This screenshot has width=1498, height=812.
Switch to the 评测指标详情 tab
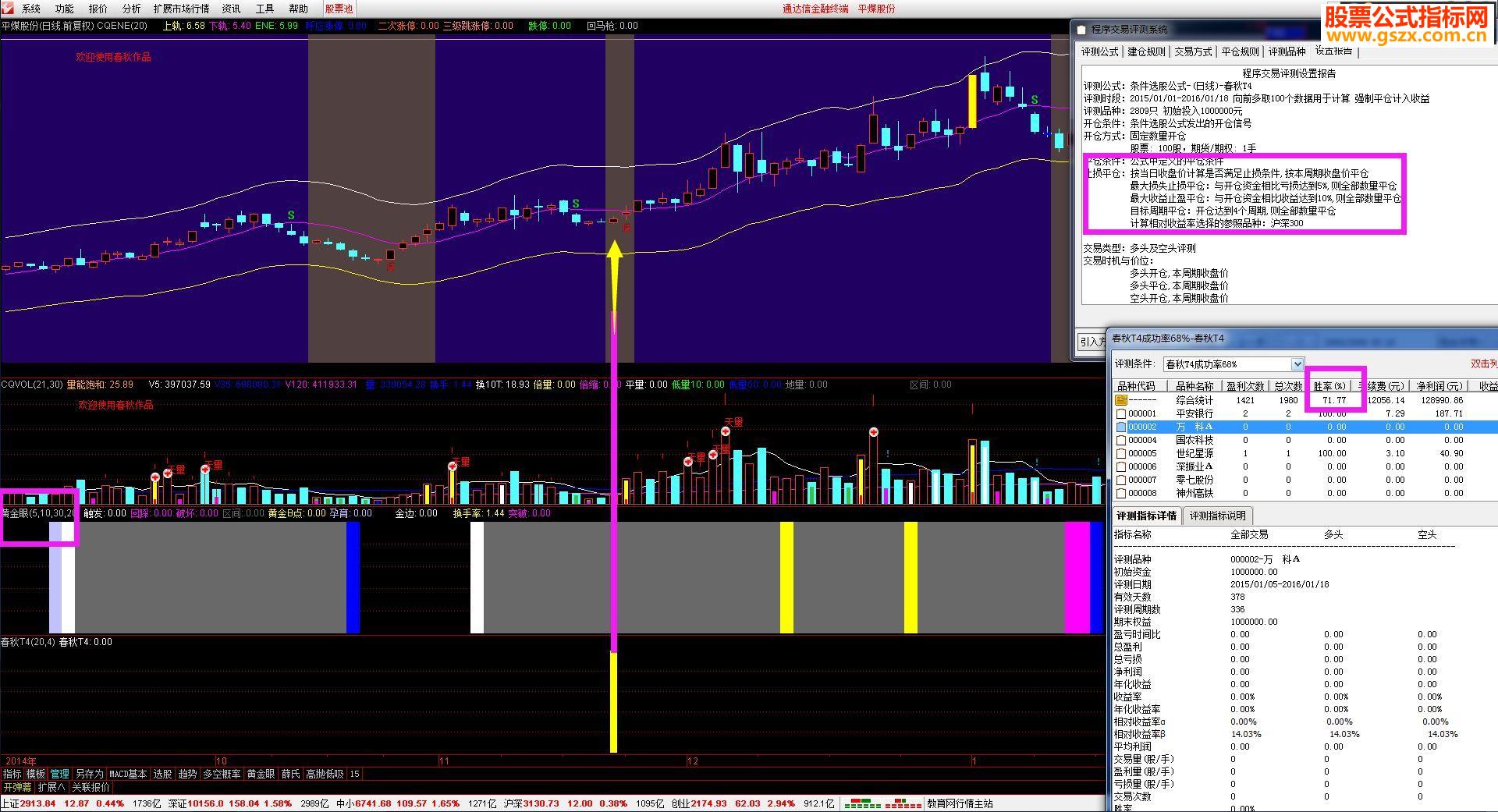[x=1146, y=516]
